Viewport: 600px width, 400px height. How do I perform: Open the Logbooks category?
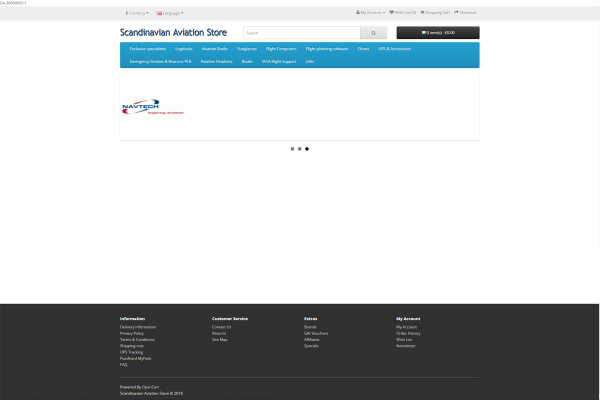pyautogui.click(x=184, y=49)
